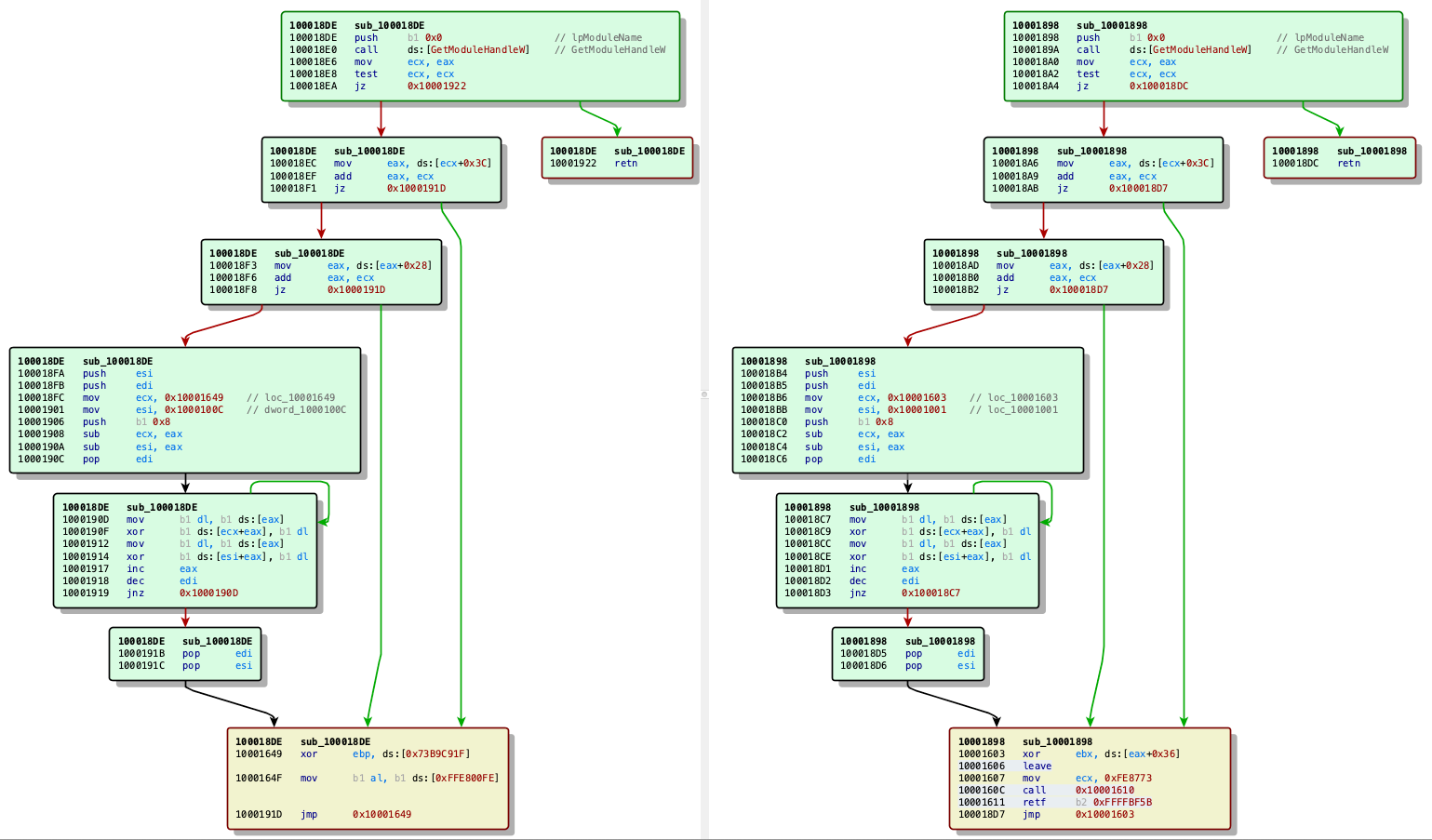The width and height of the screenshot is (1432, 840).
Task: Click the sub ecx, eax line at 100018C2
Action: [823, 434]
